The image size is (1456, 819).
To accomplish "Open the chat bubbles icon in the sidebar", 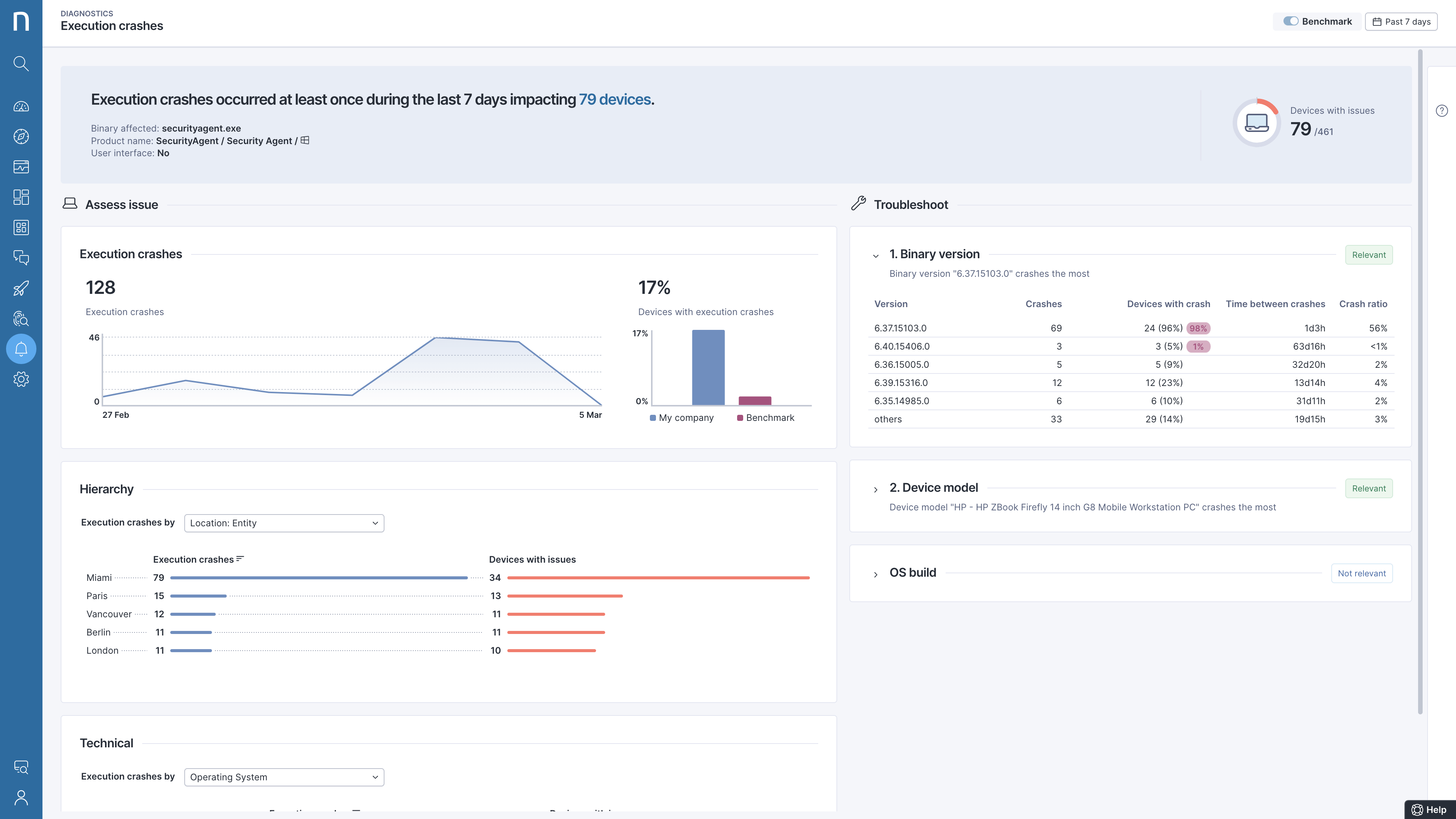I will (21, 258).
